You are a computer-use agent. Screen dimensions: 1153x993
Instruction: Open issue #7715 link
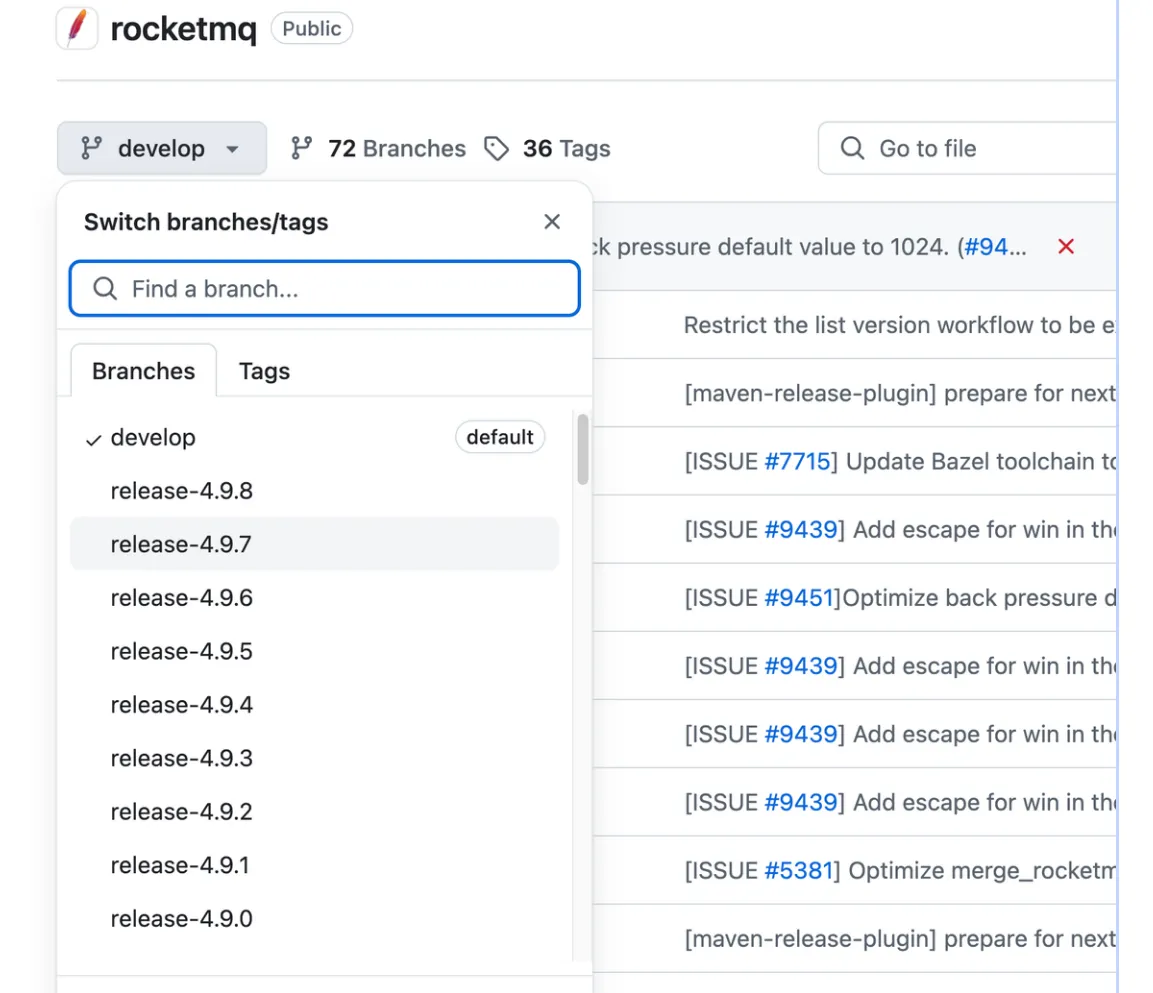[x=797, y=461]
